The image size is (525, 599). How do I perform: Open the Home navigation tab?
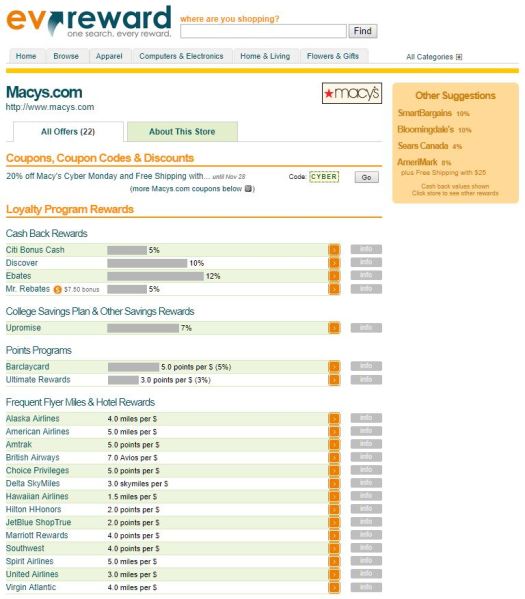click(26, 56)
